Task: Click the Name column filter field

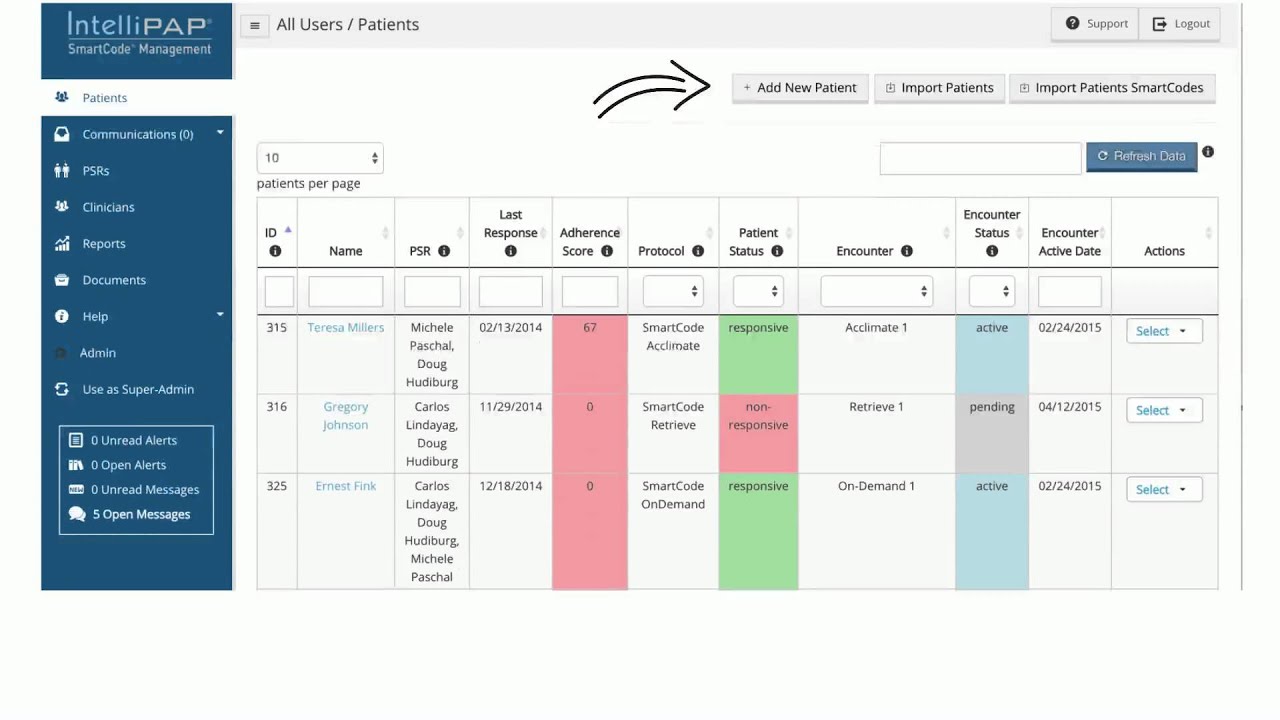Action: (x=346, y=291)
